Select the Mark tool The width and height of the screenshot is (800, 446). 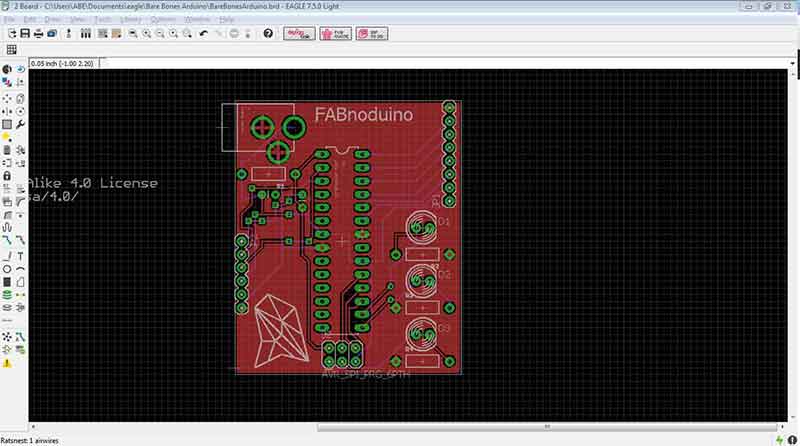coord(20,82)
